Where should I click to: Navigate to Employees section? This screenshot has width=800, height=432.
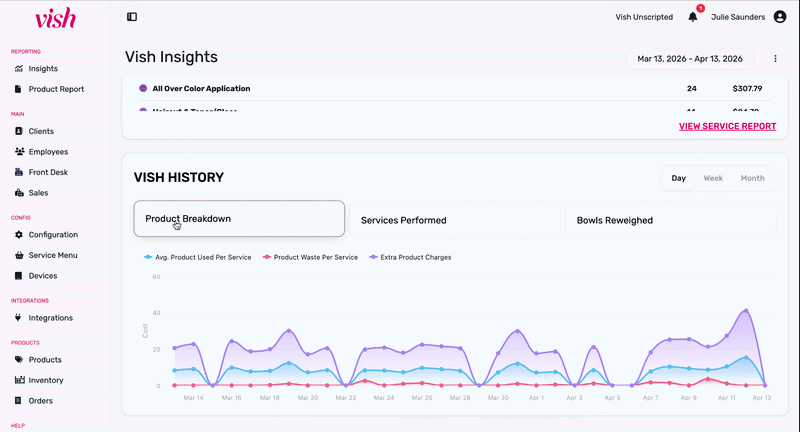tap(48, 152)
